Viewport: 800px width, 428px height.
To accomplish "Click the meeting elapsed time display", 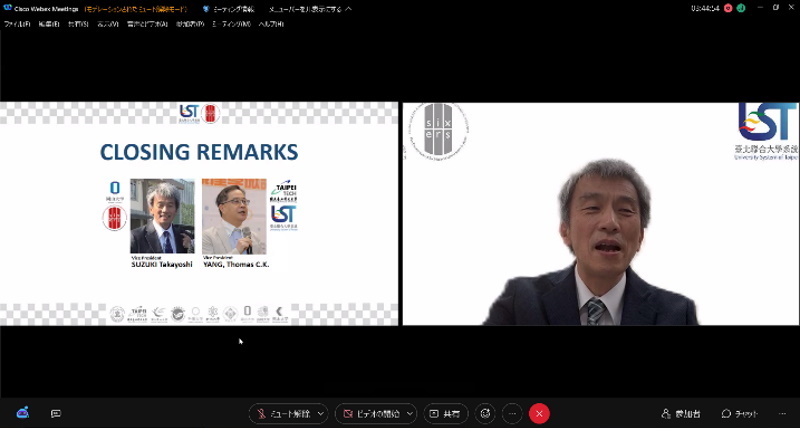I will 705,9.
